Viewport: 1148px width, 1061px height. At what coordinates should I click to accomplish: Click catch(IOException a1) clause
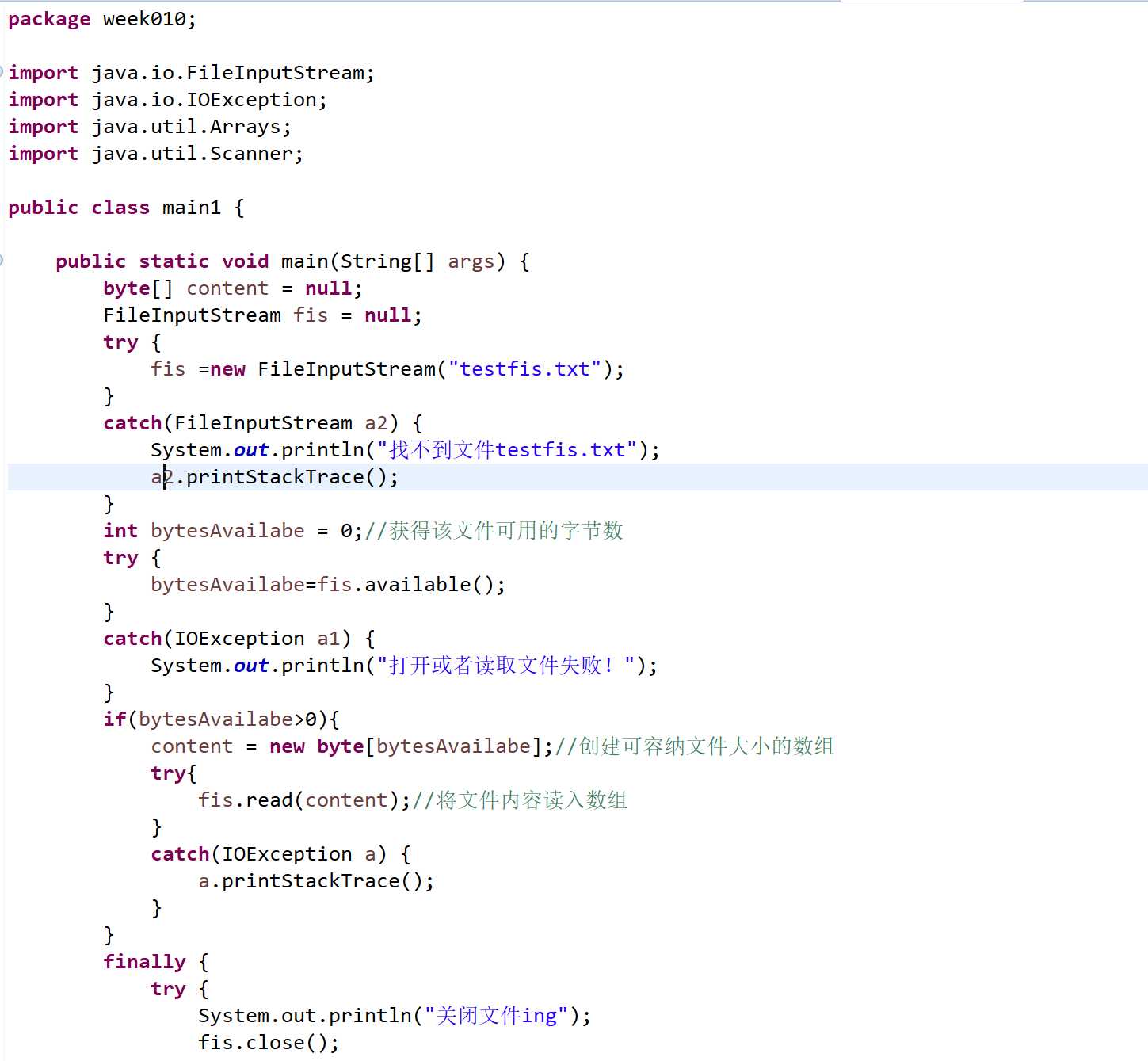(227, 639)
